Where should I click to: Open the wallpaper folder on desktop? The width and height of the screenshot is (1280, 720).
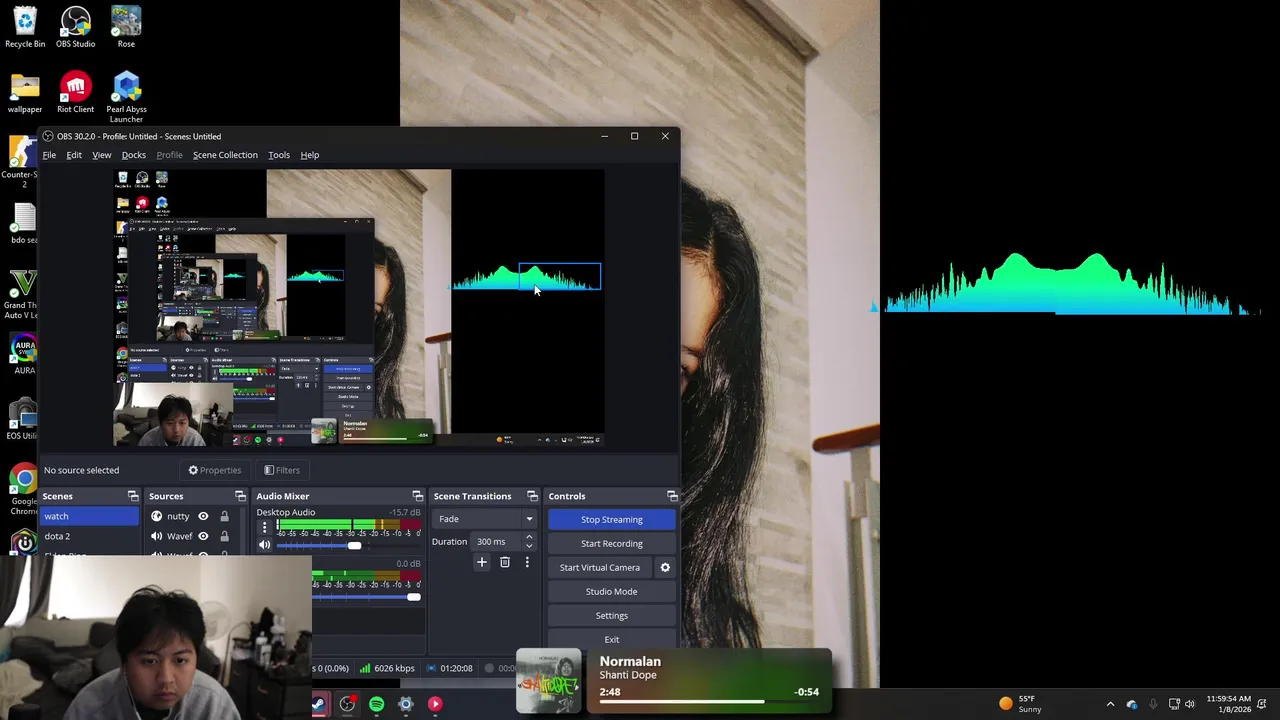25,92
